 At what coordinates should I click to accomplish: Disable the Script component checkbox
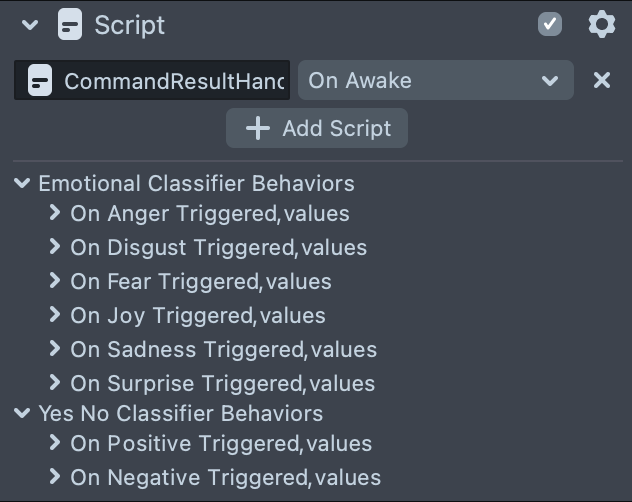pos(550,24)
